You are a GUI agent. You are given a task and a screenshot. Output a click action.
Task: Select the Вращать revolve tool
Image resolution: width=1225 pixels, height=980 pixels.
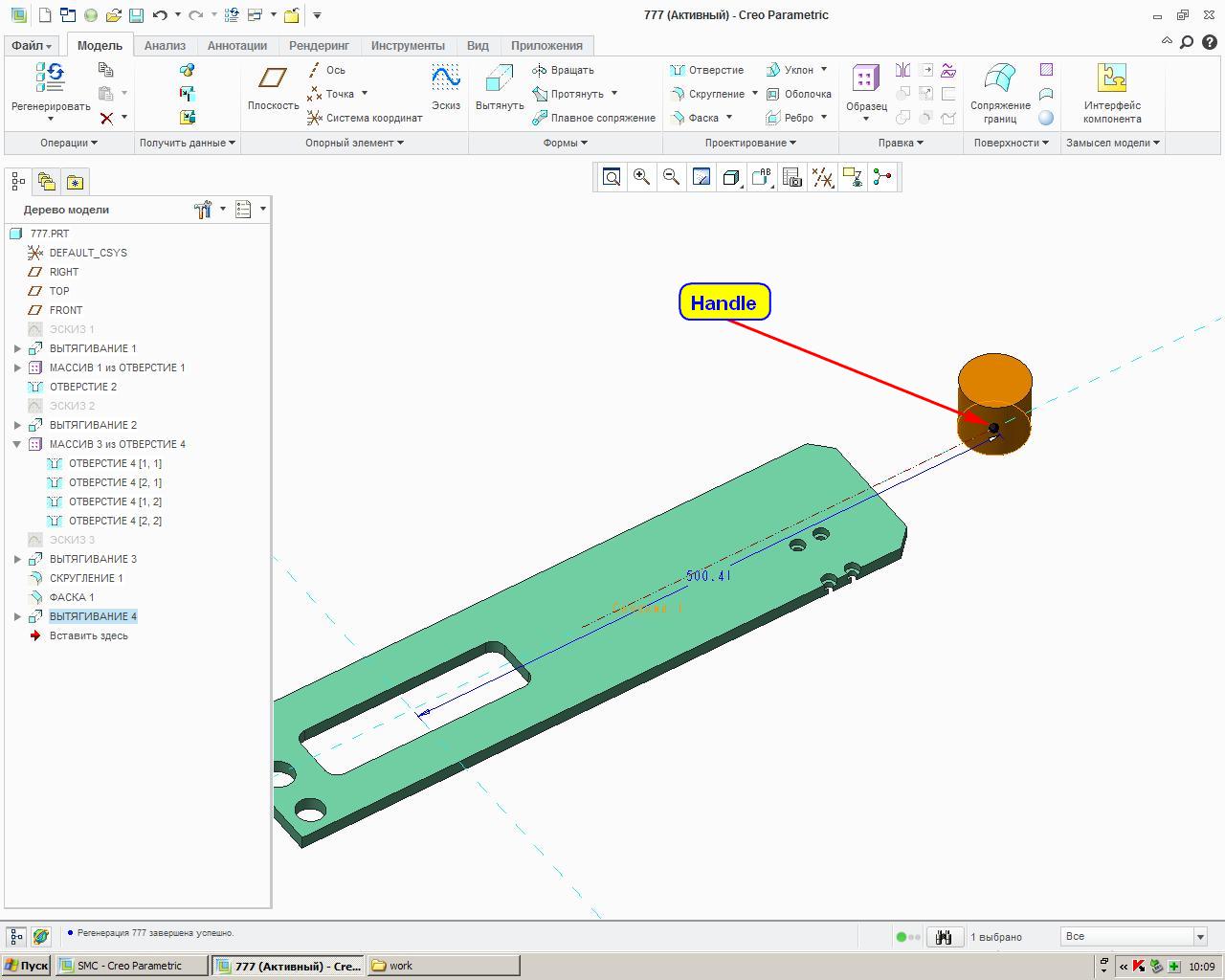[x=564, y=70]
